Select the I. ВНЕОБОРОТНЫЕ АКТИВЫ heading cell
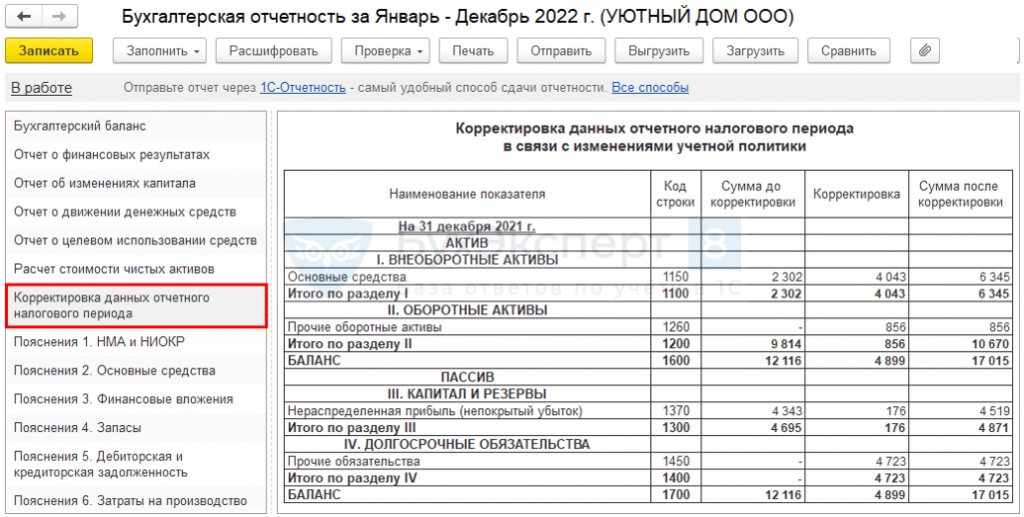Screen dimensions: 1024x517 point(467,260)
